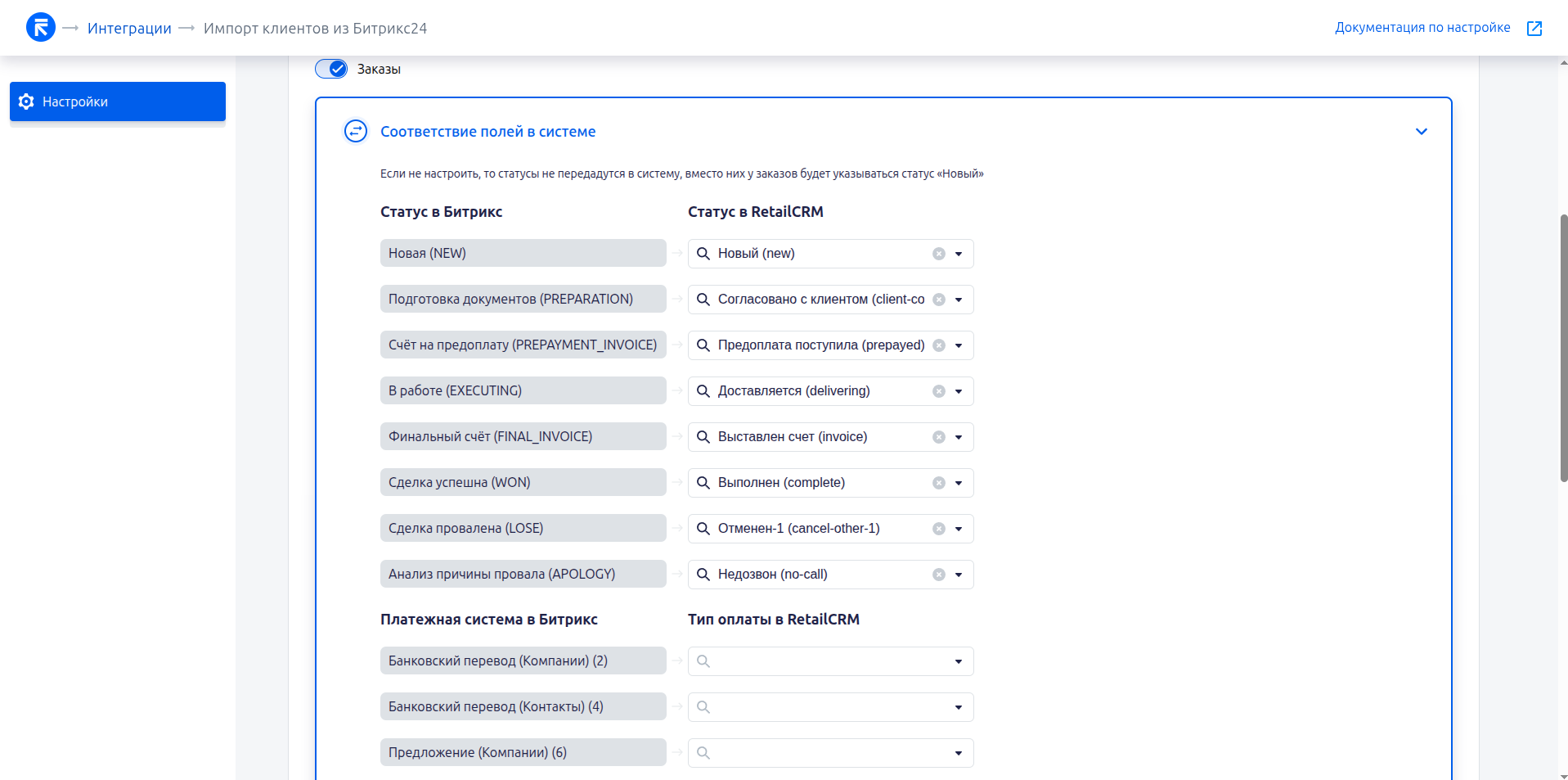Clear the Отменен-1 status value

click(939, 529)
